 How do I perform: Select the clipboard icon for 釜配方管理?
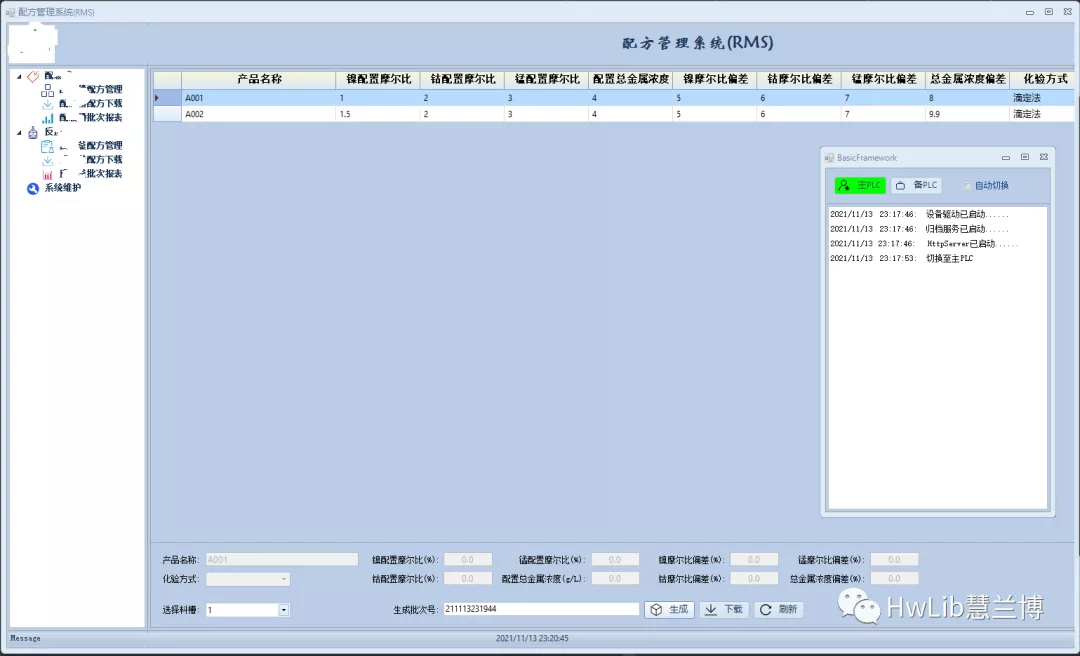pyautogui.click(x=48, y=147)
